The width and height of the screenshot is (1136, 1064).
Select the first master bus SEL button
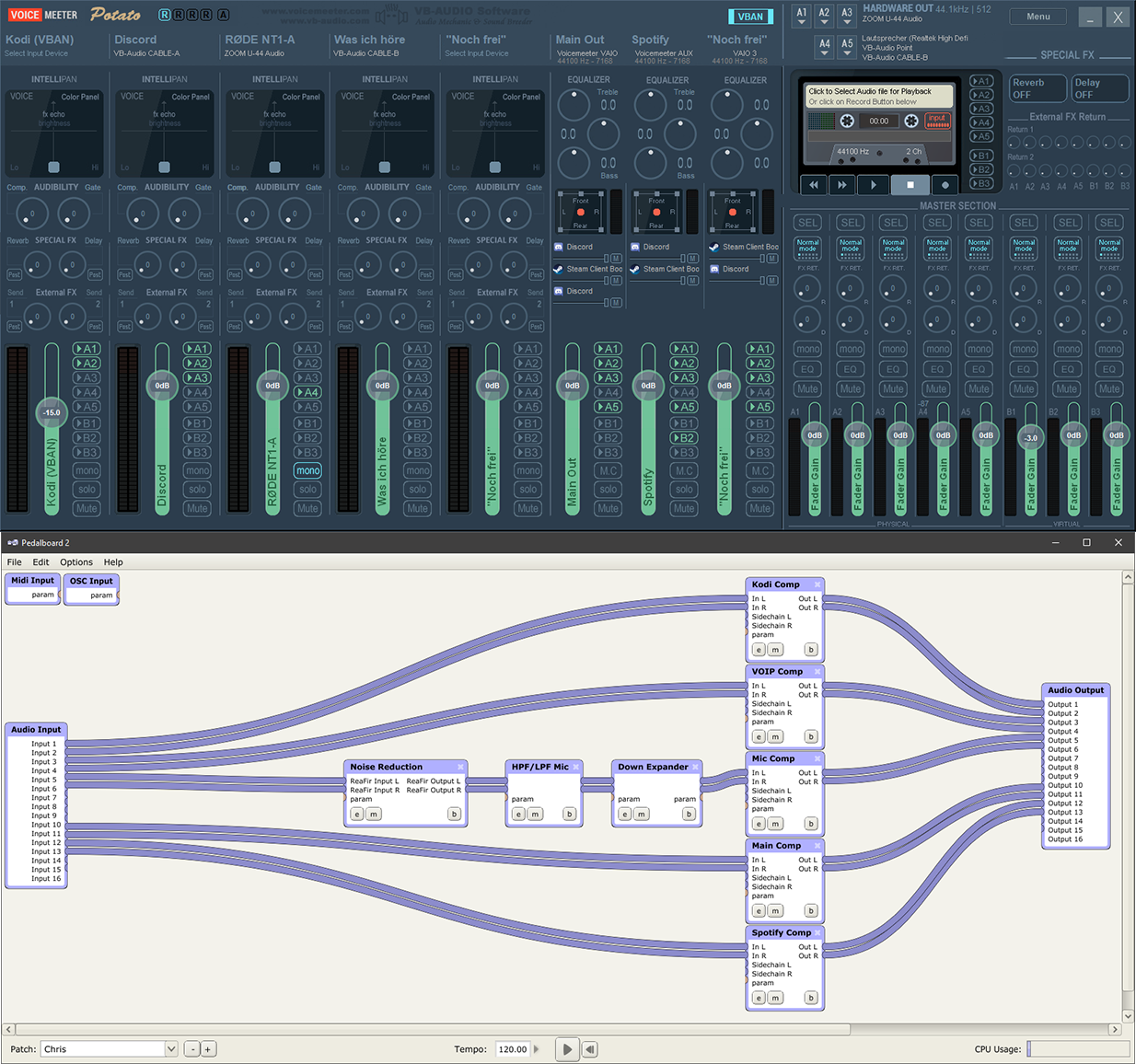[807, 223]
